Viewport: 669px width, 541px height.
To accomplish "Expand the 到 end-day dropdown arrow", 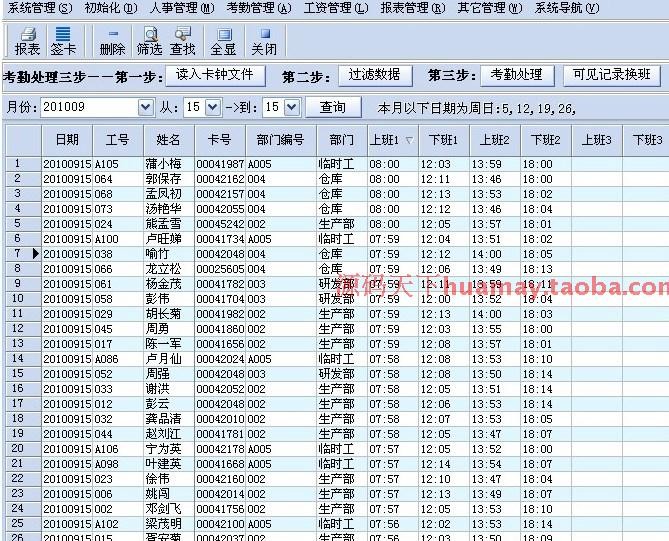I will (292, 107).
